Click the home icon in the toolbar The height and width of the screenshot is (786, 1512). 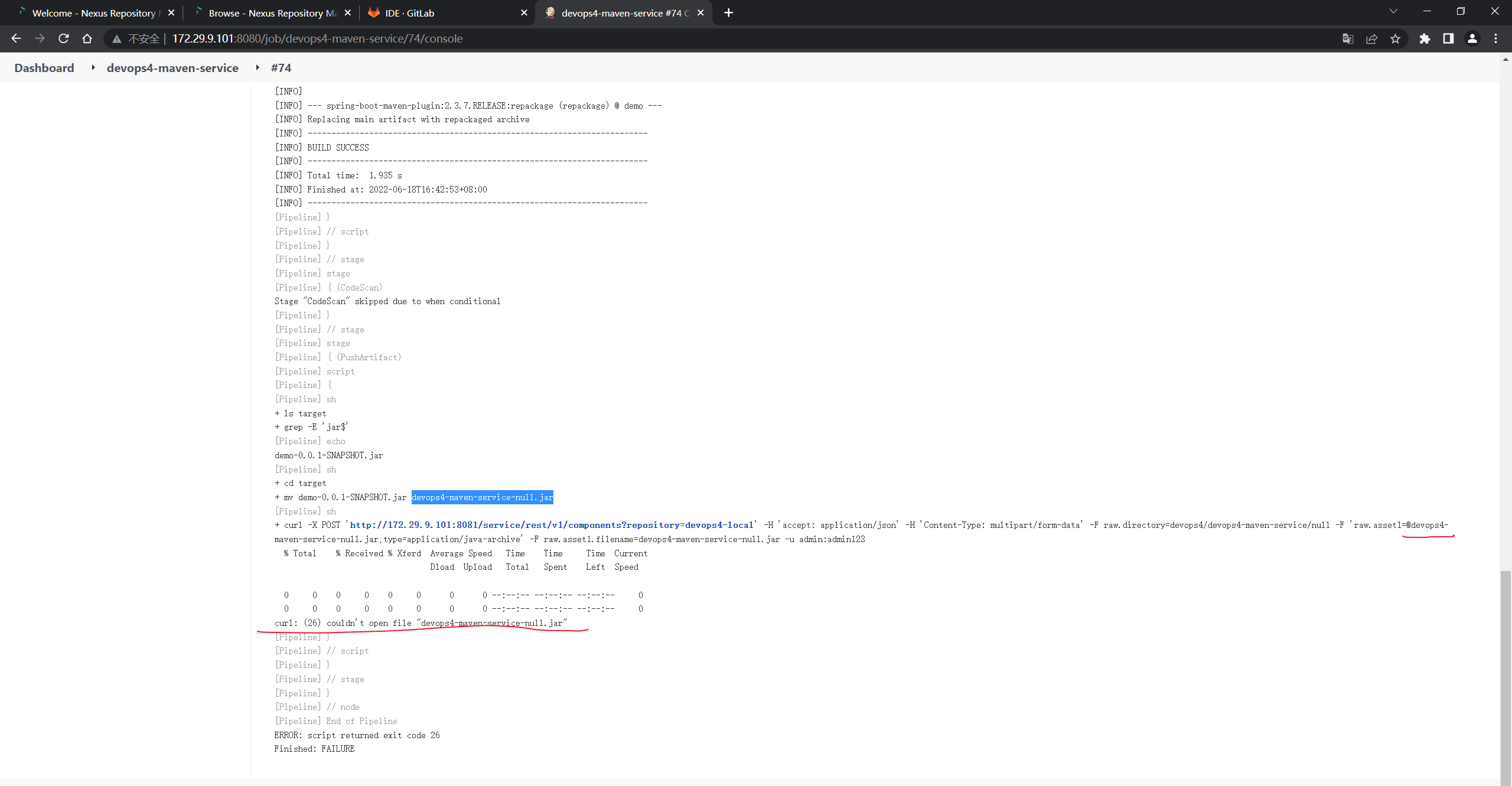click(87, 38)
